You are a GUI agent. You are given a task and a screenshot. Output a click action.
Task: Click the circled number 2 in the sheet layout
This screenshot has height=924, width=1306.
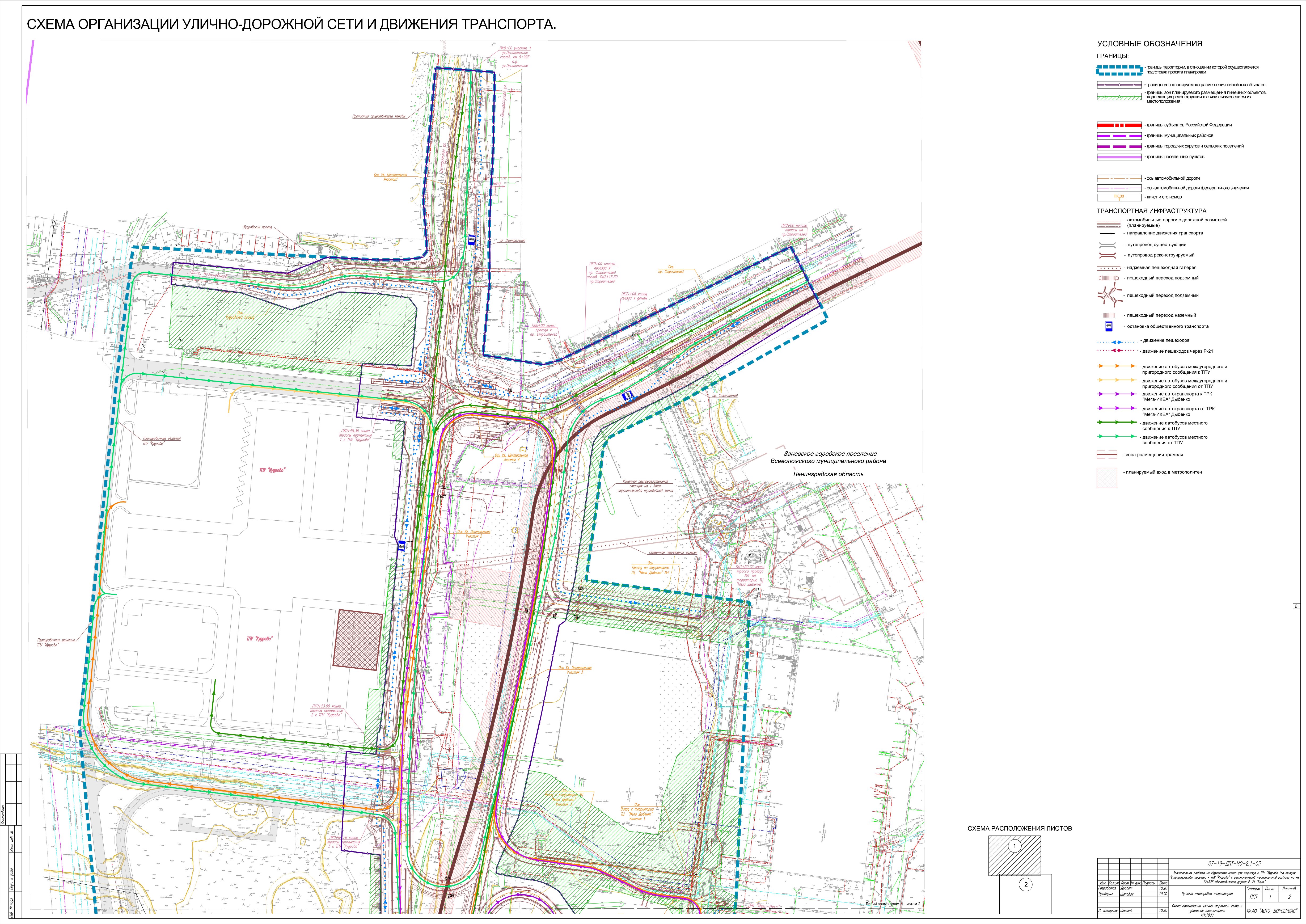1026,884
